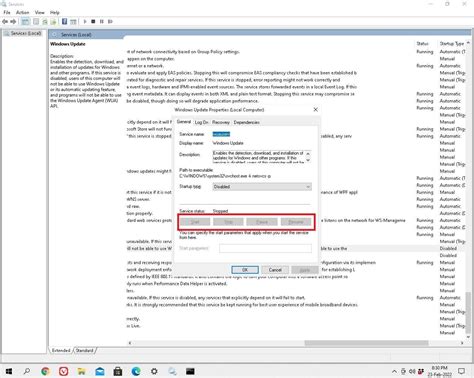Show hidden tray icons chevron
The image size is (474, 378).
coord(394,371)
